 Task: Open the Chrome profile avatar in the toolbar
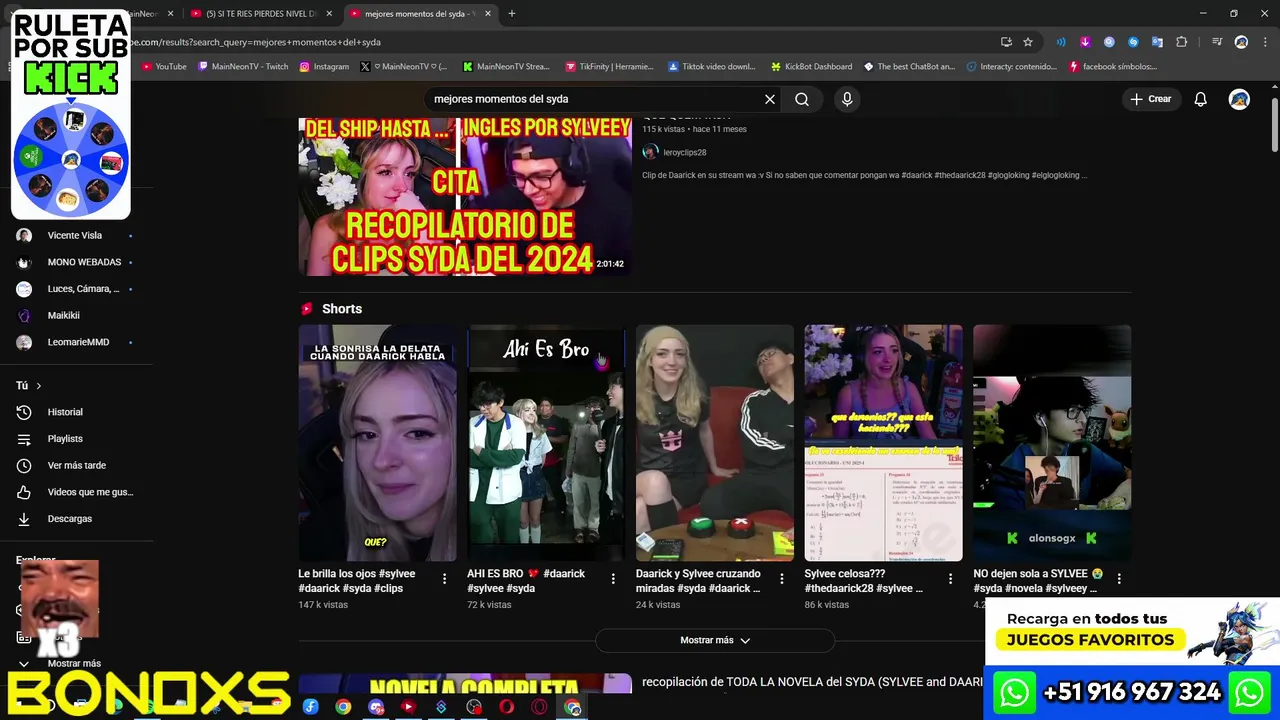1241,42
